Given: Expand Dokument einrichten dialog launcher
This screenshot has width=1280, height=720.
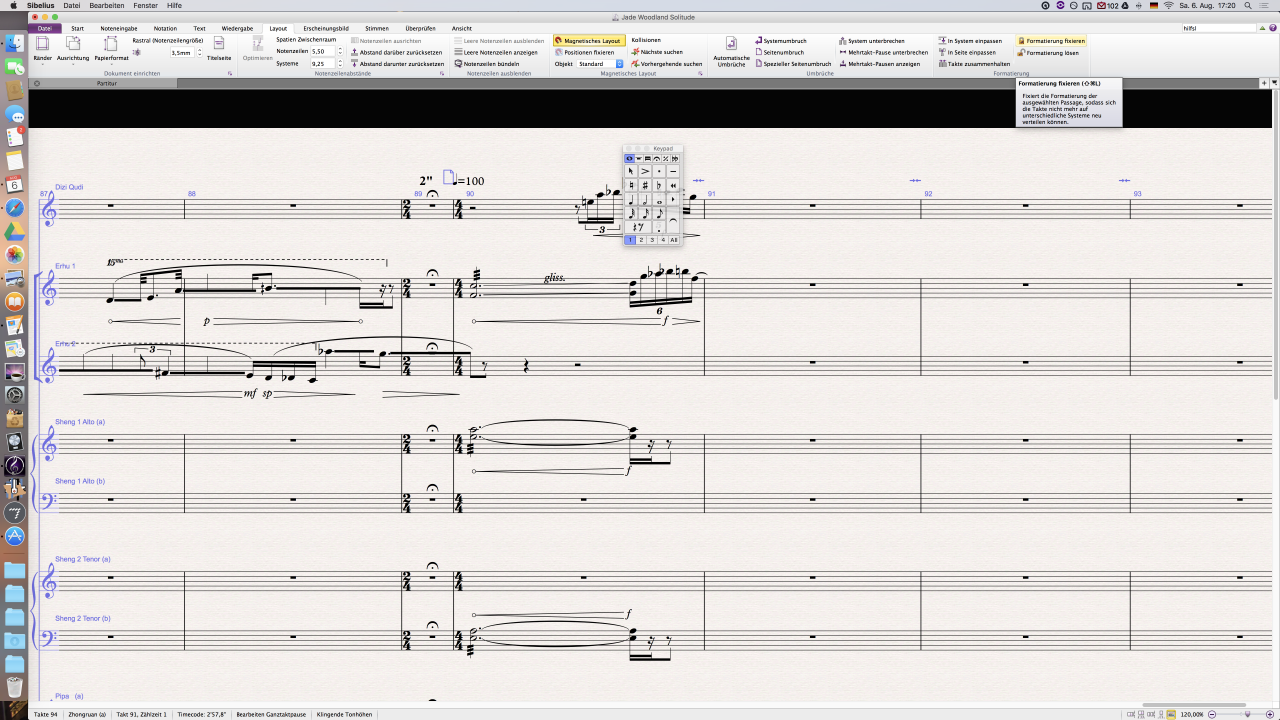Looking at the screenshot, I should click(x=229, y=73).
